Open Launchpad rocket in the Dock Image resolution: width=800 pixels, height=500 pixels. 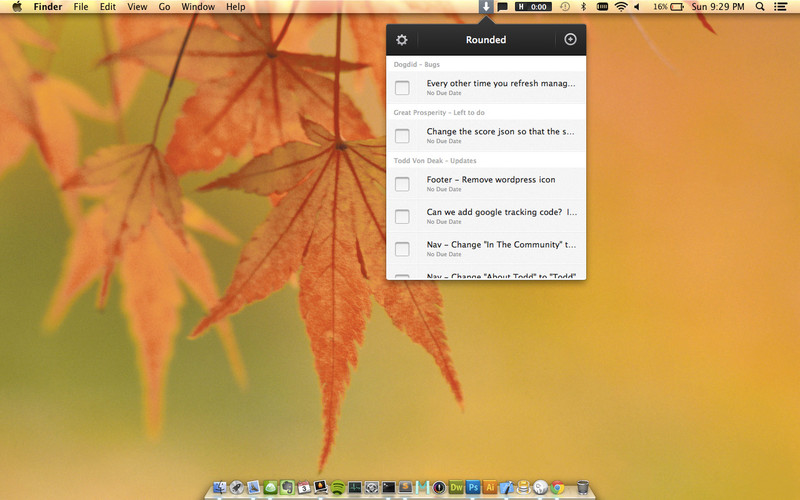[236, 487]
